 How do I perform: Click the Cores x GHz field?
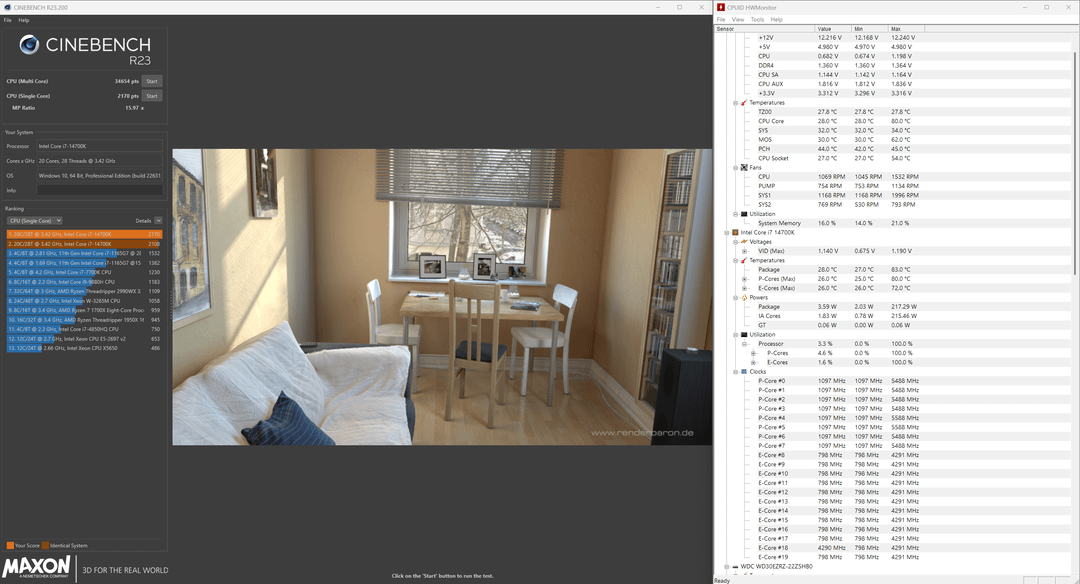[100, 160]
